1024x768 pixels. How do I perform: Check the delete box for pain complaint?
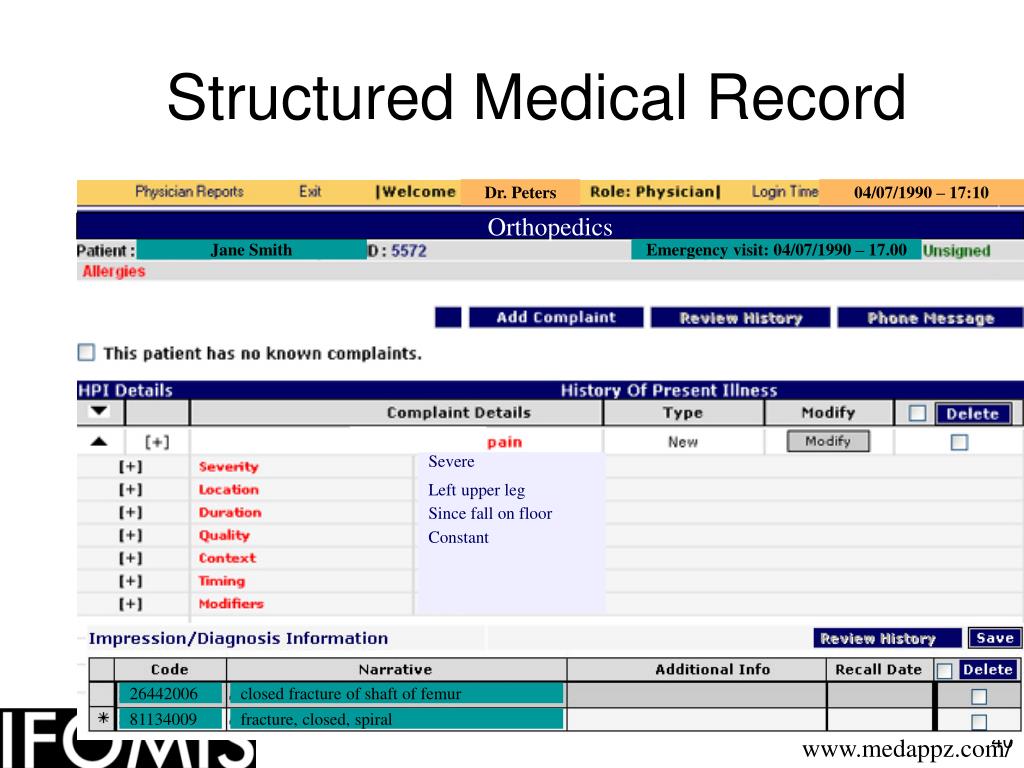click(x=959, y=442)
